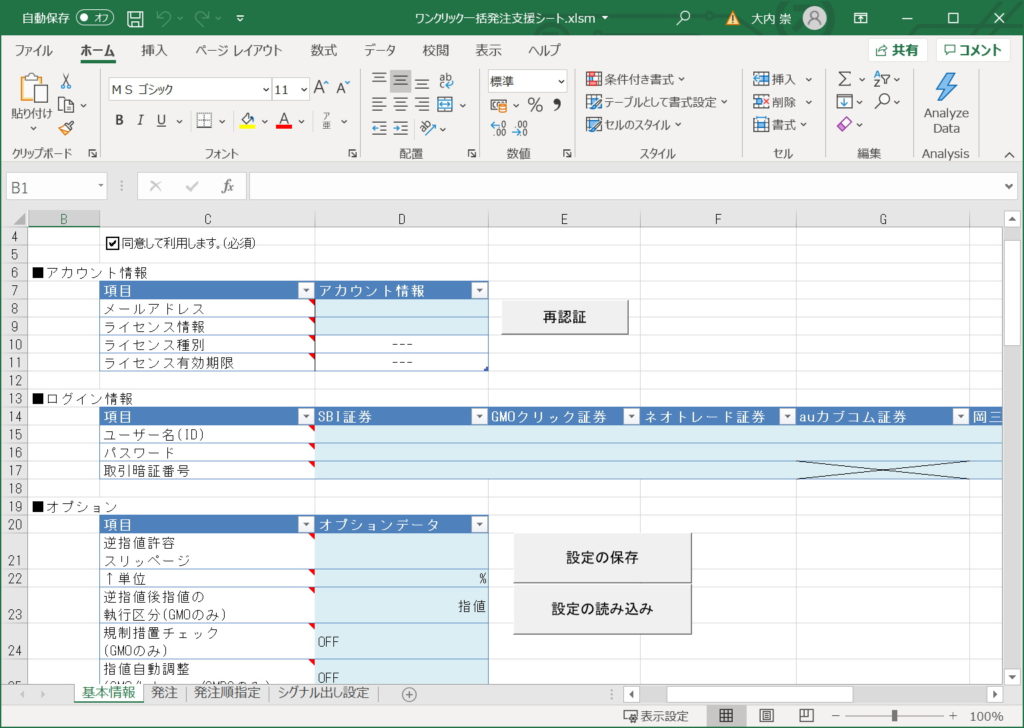Click the AutoSum sigma icon
The width and height of the screenshot is (1024, 728).
pos(844,79)
